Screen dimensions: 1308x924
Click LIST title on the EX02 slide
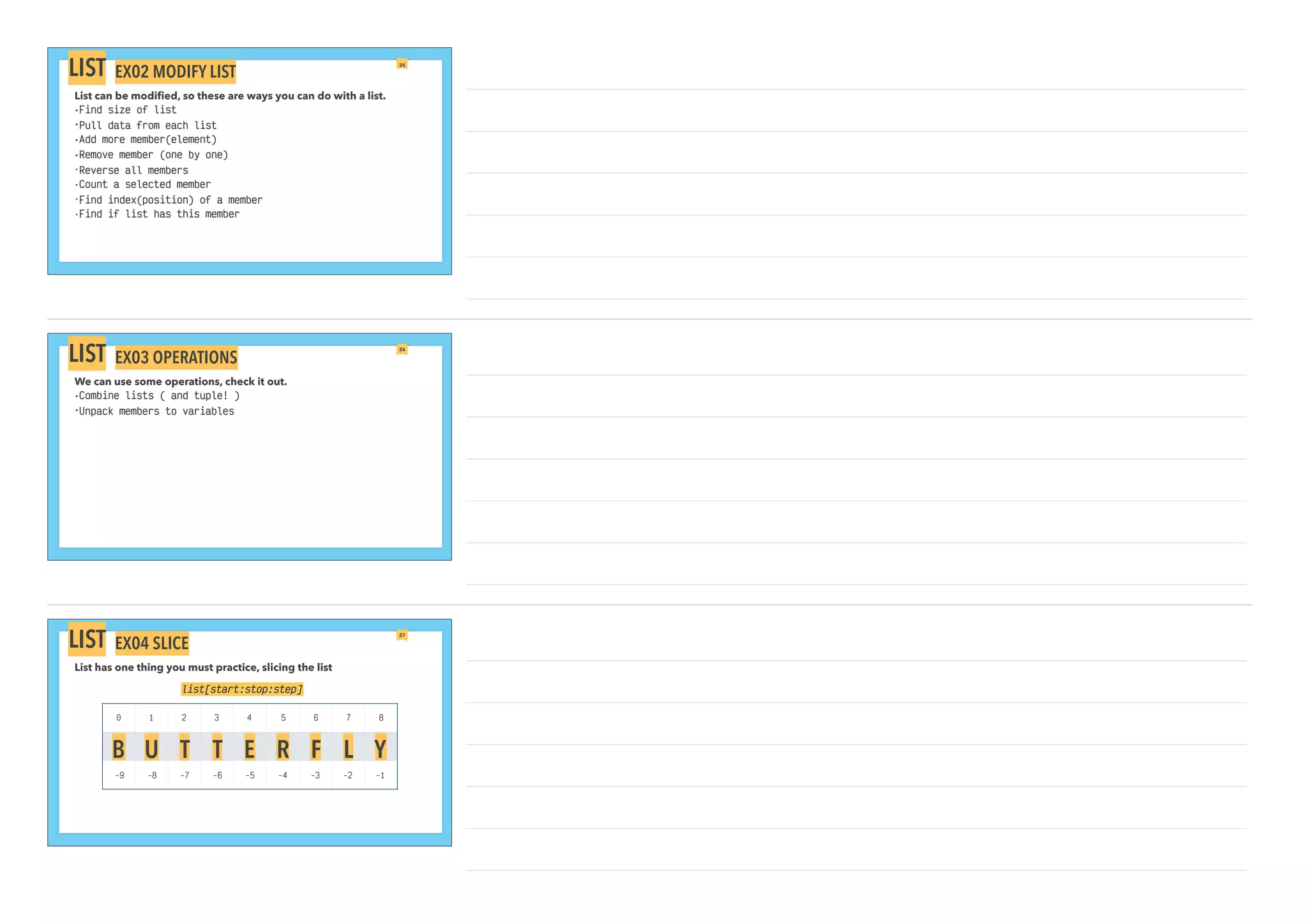[87, 68]
